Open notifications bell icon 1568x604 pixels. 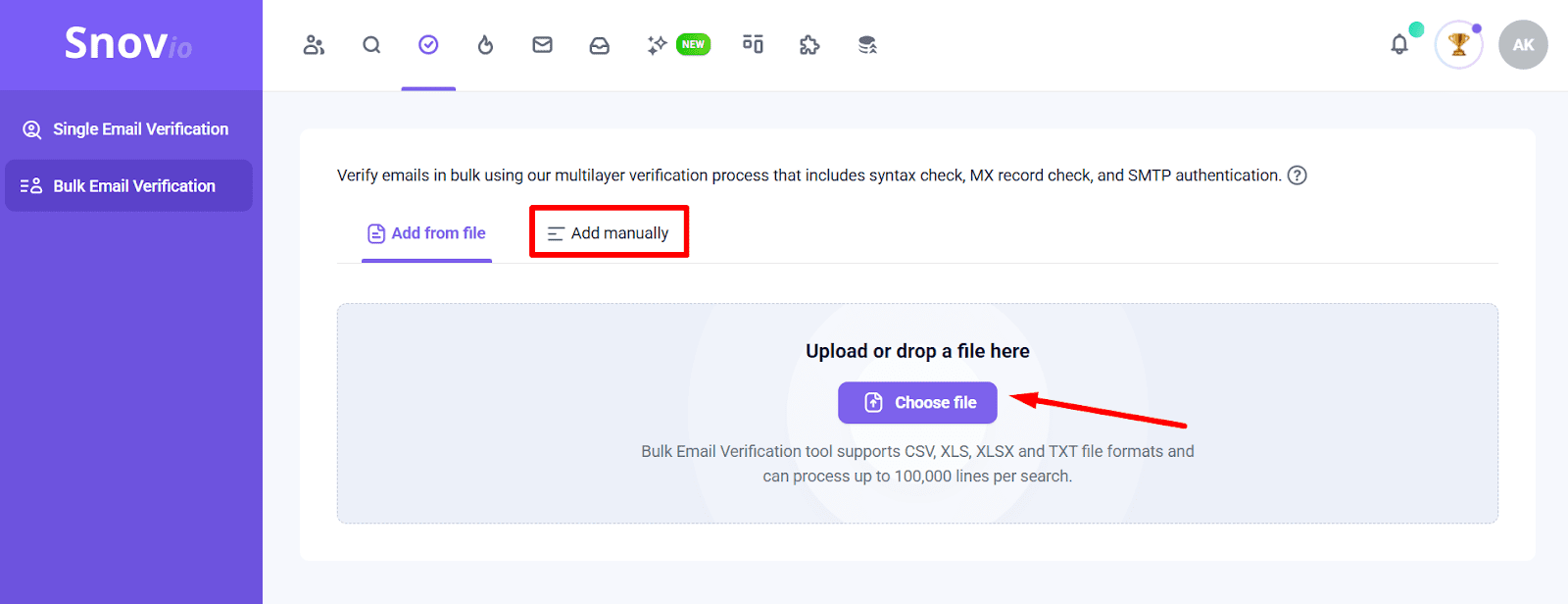(x=1399, y=44)
